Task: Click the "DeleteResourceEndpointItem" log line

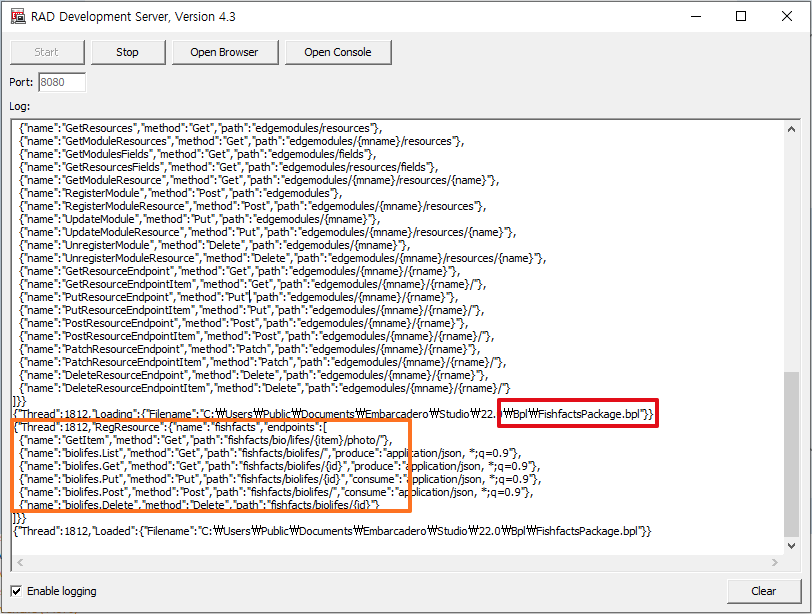Action: [265, 388]
